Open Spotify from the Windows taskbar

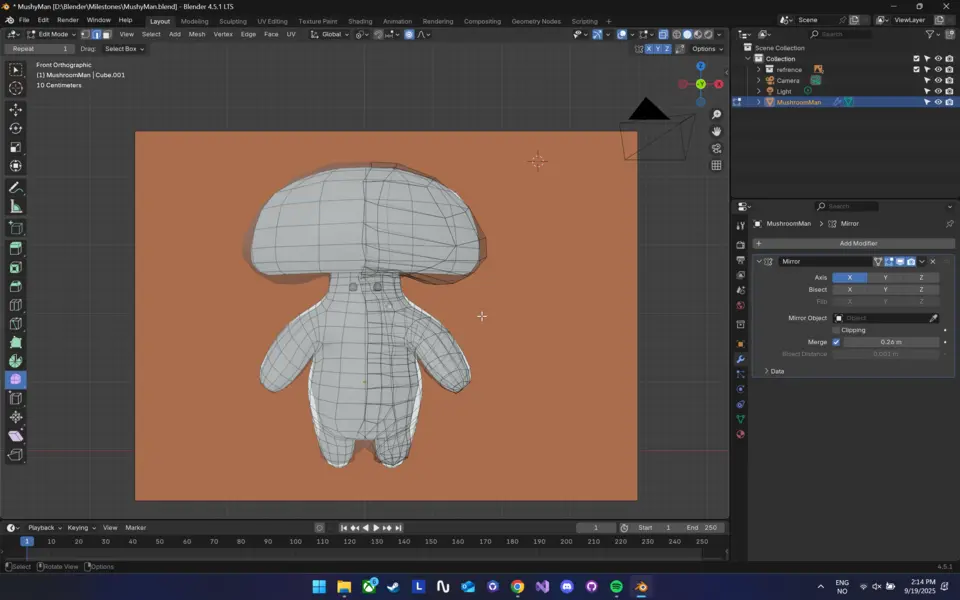click(616, 587)
